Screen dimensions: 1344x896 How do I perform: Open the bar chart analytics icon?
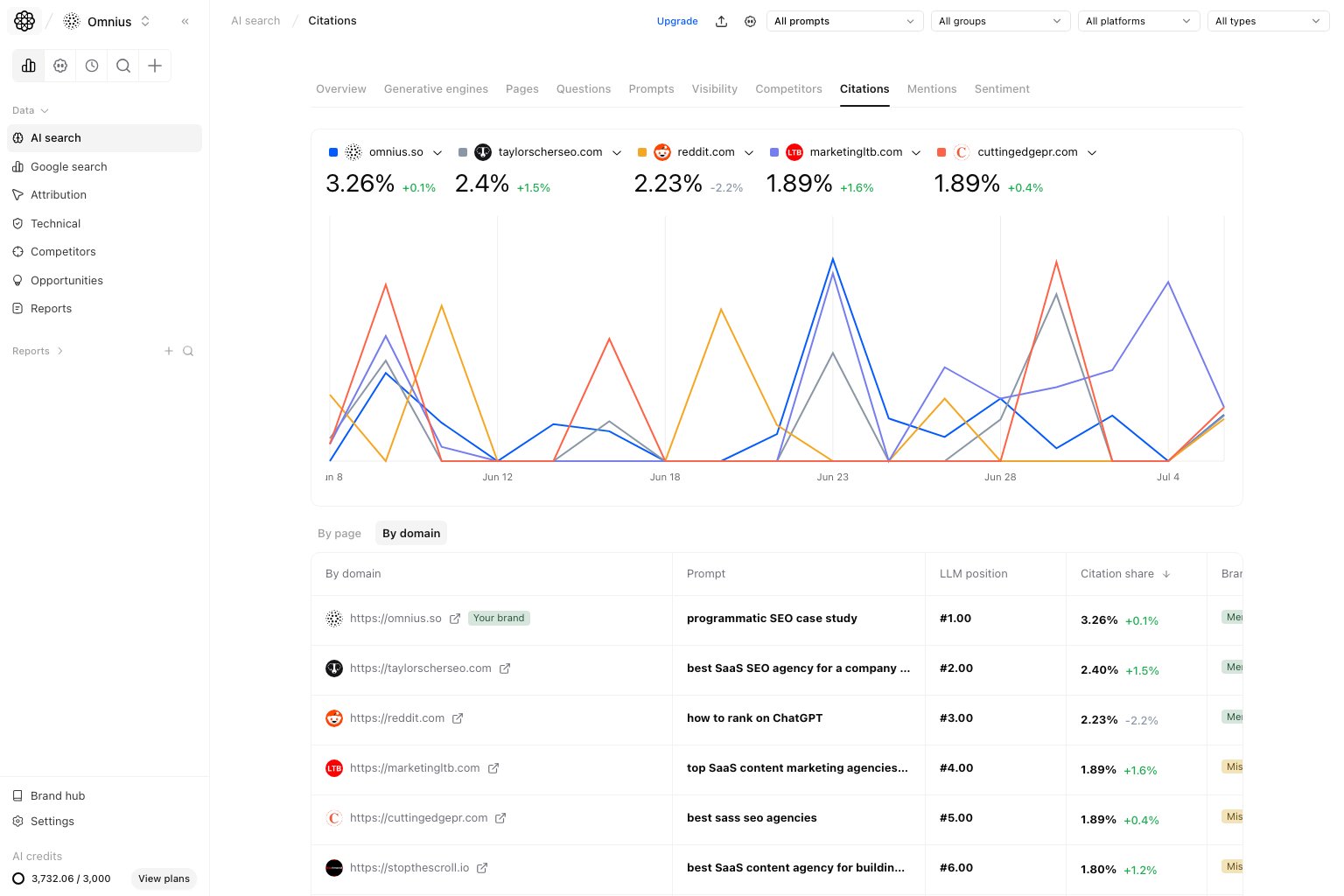[x=29, y=66]
